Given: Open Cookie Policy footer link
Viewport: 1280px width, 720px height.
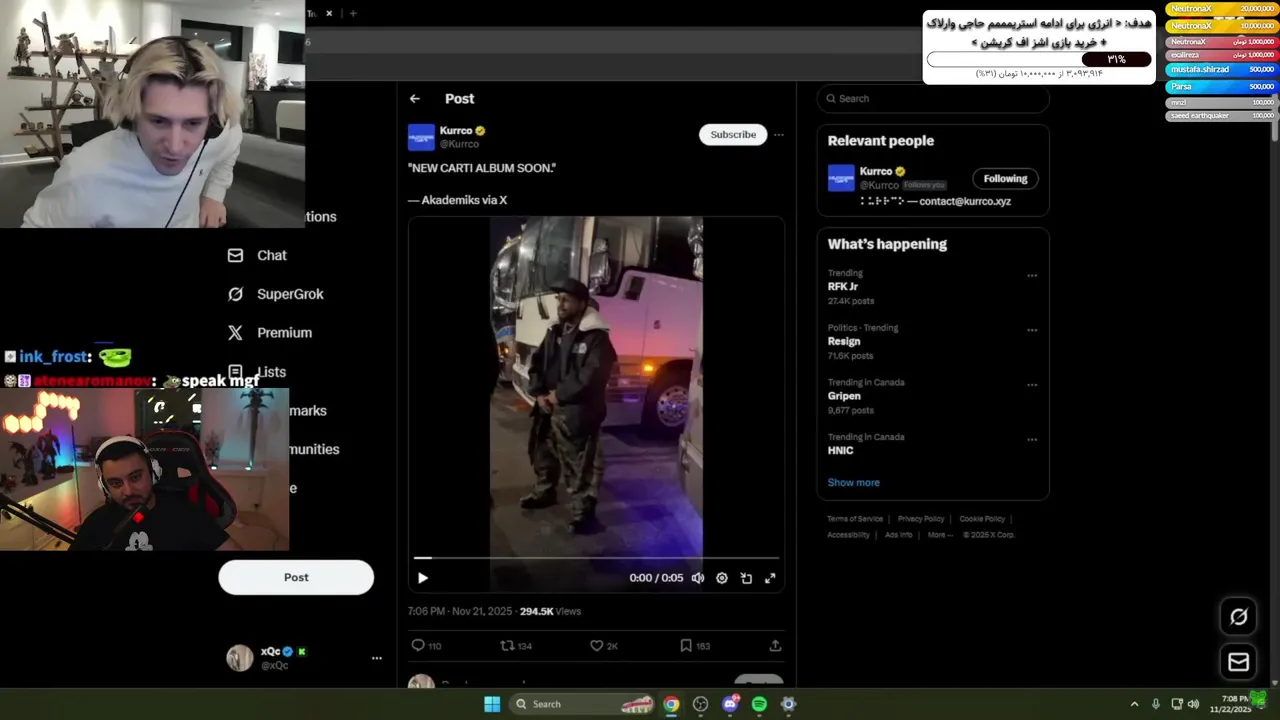Looking at the screenshot, I should tap(982, 519).
